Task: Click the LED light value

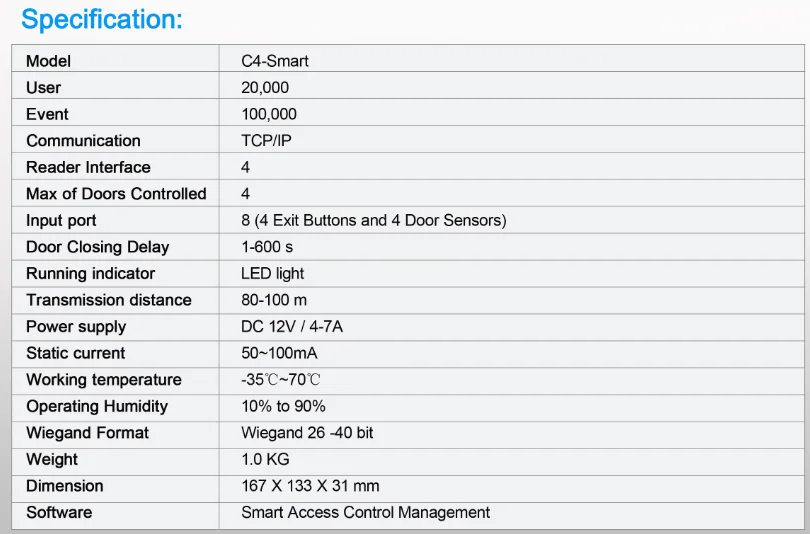Action: [273, 273]
